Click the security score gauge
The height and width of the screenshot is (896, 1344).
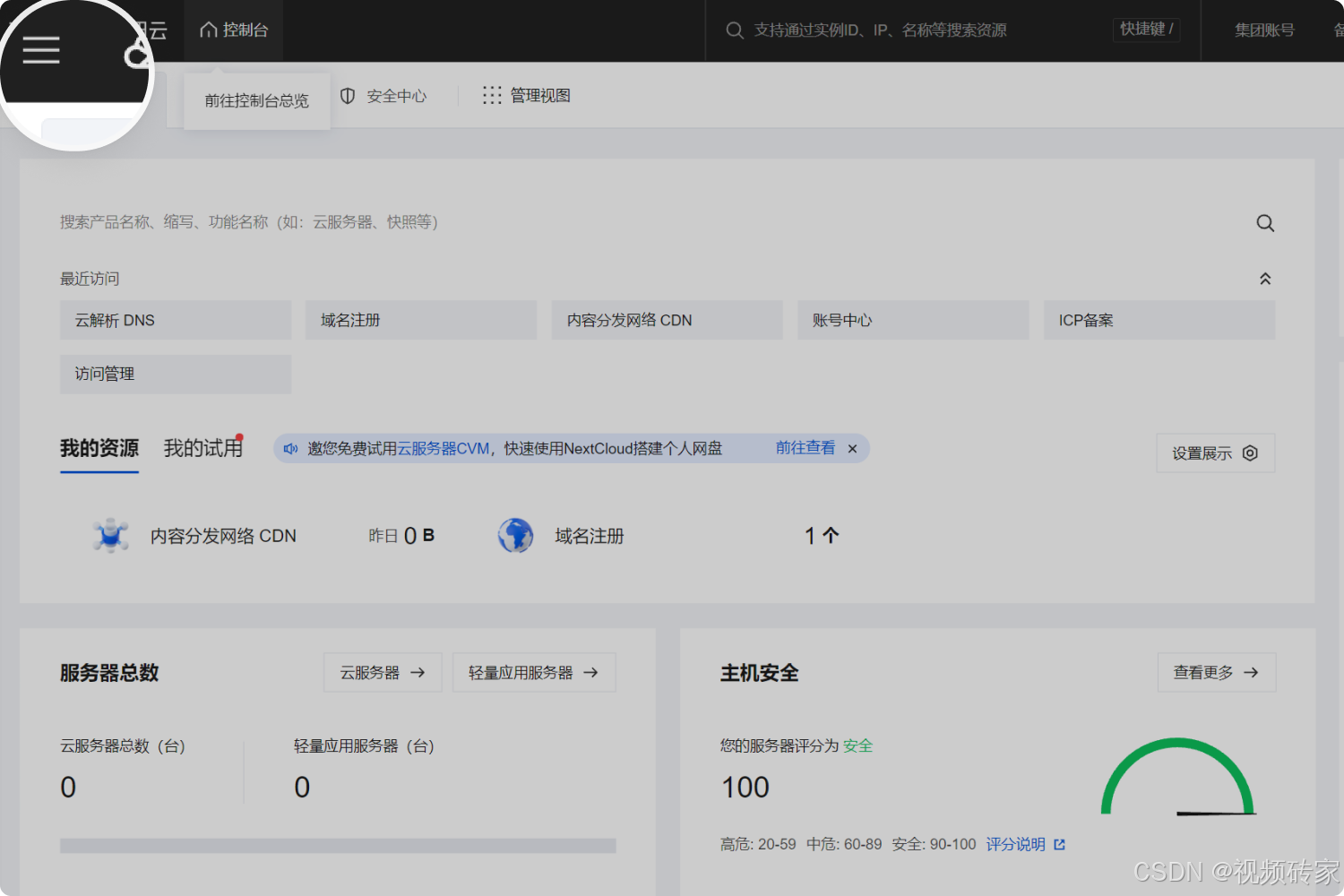[1177, 777]
